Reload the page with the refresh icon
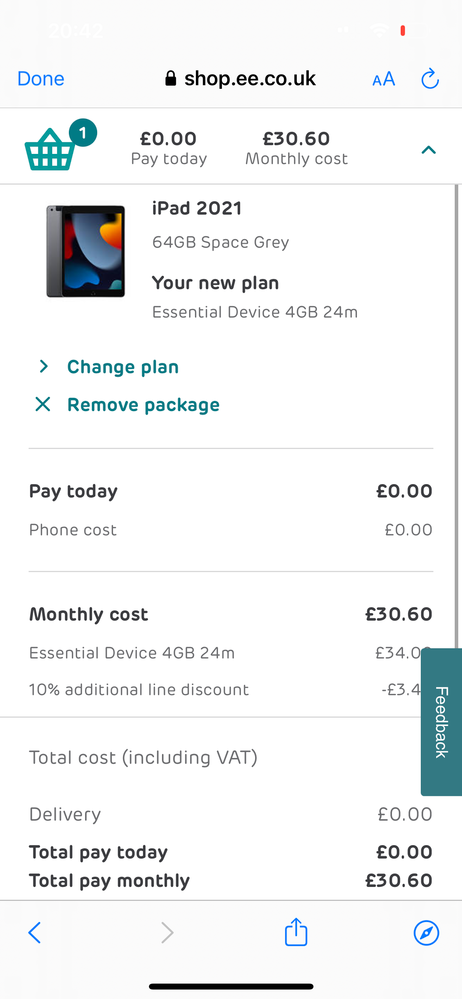Image resolution: width=462 pixels, height=999 pixels. click(x=430, y=79)
